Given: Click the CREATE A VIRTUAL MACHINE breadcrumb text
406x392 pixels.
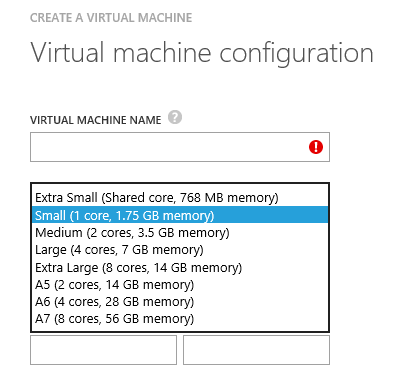Looking at the screenshot, I should tap(111, 18).
